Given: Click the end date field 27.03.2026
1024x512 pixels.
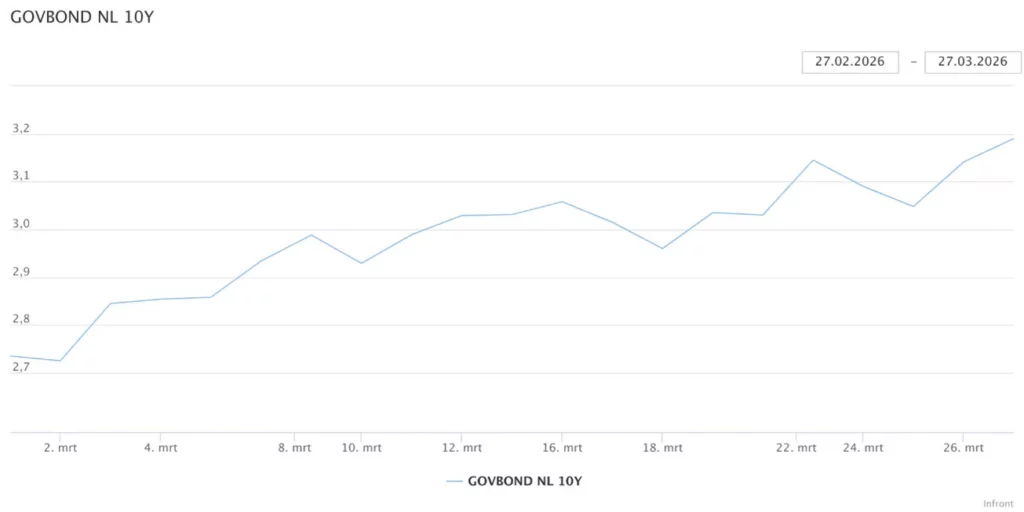Looking at the screenshot, I should (972, 62).
